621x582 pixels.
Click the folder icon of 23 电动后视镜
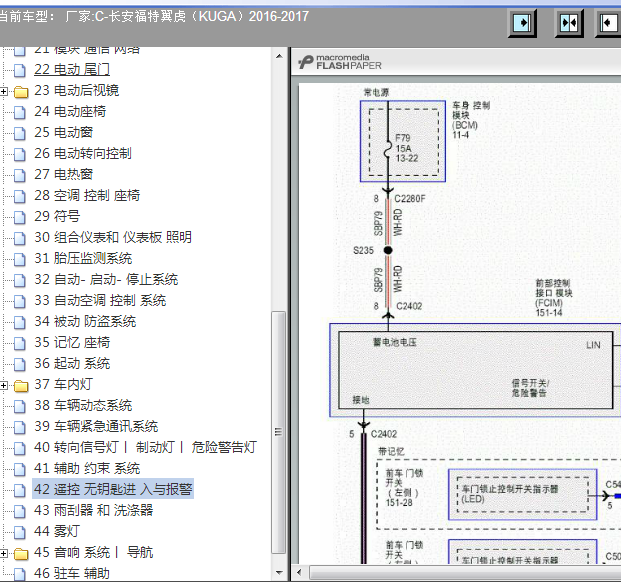click(x=21, y=92)
